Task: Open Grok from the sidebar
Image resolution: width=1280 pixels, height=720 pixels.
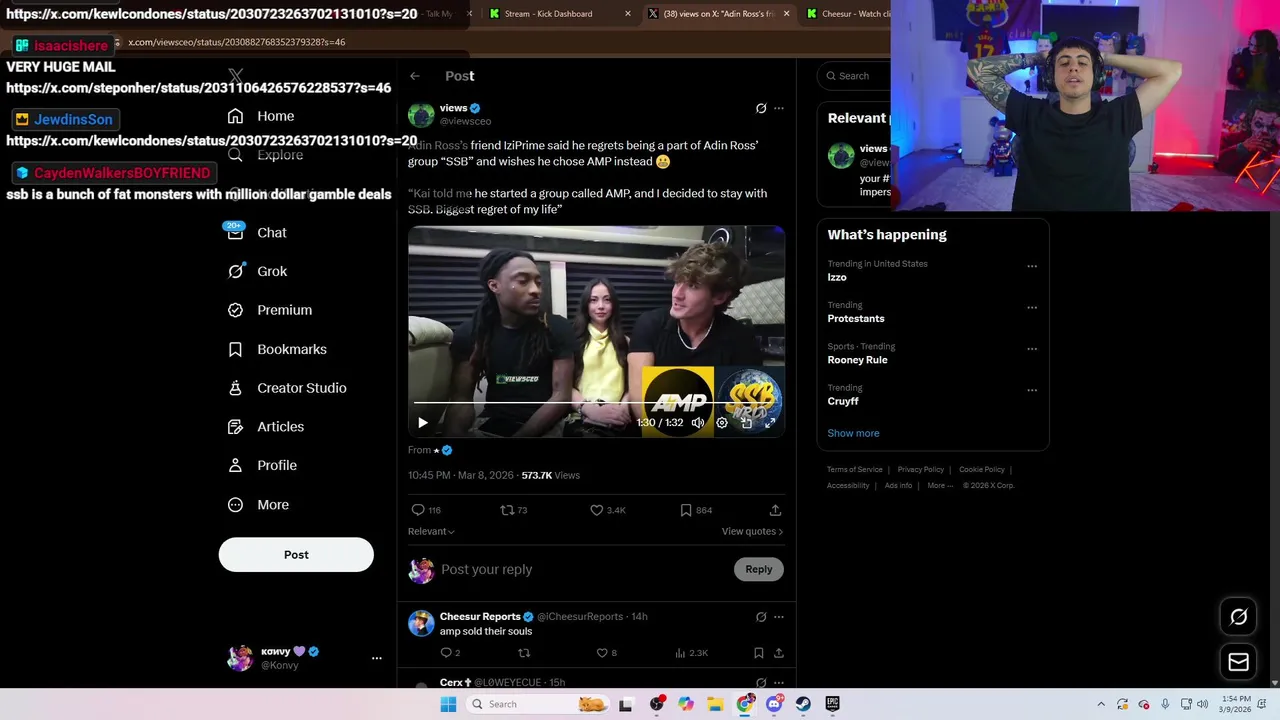Action: 258,271
